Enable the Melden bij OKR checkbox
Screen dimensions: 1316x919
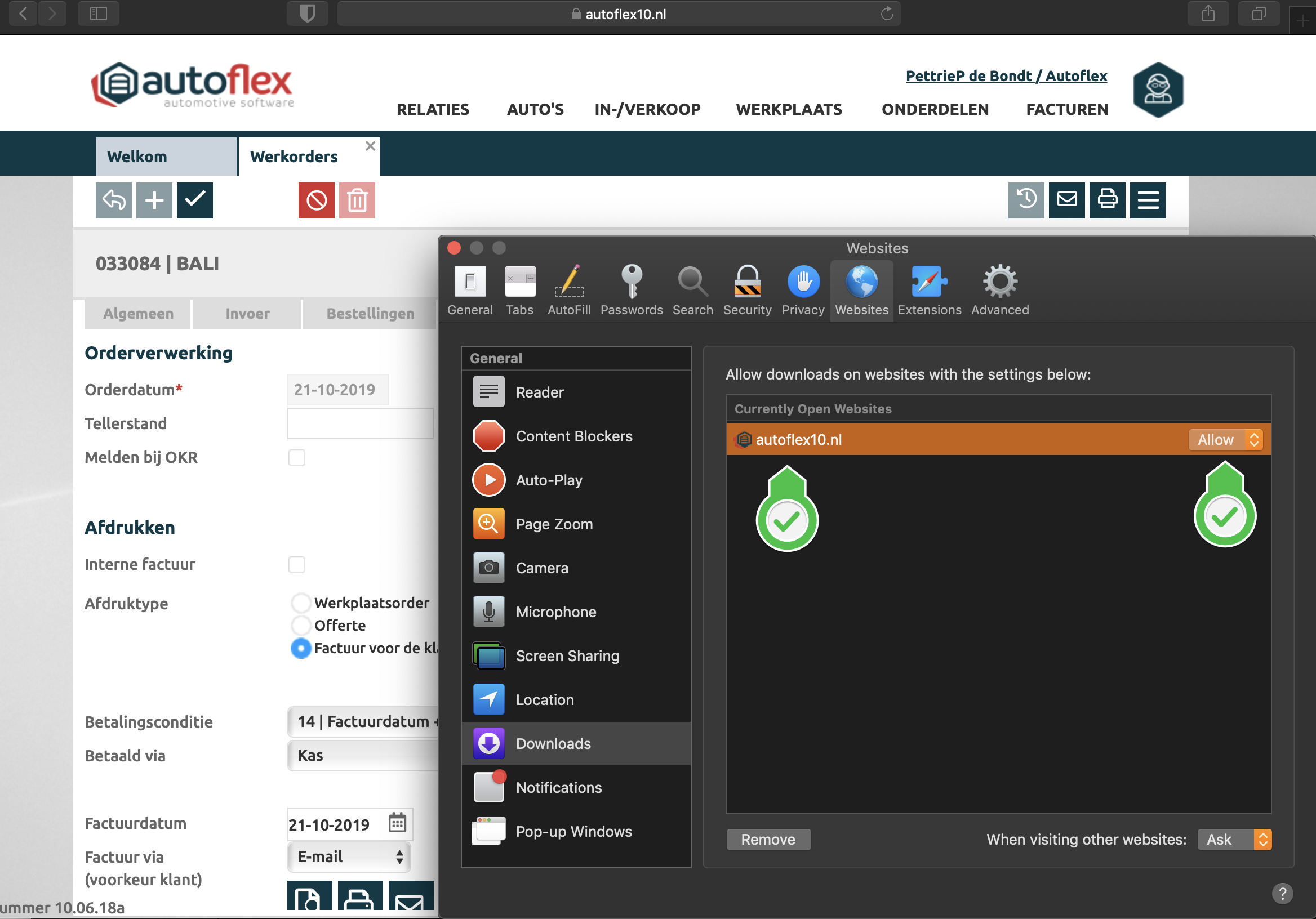[x=296, y=458]
